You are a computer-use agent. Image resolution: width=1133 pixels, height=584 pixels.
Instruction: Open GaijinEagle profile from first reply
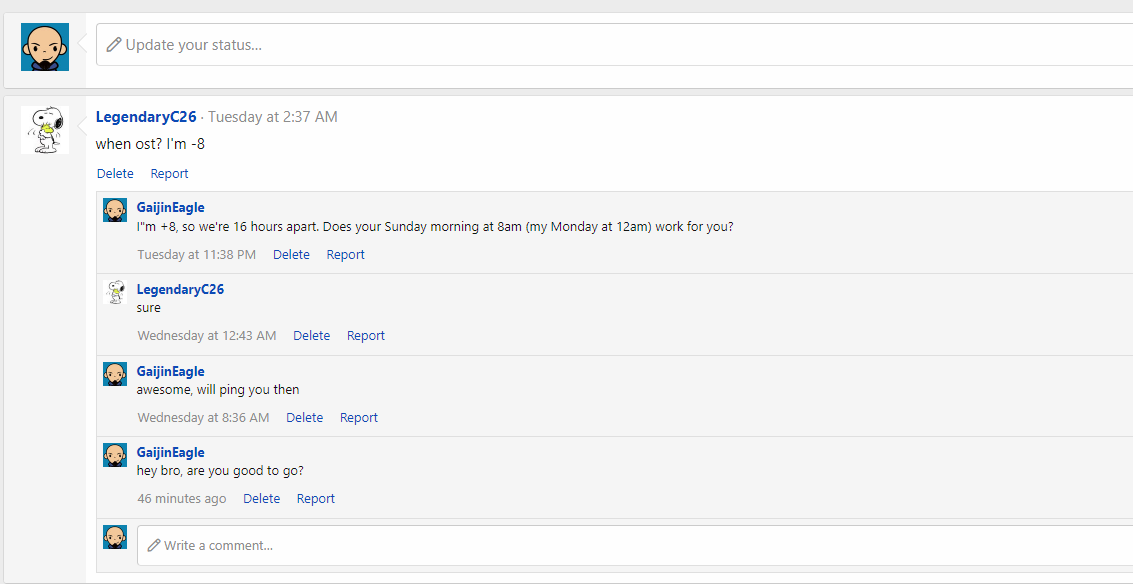point(170,208)
